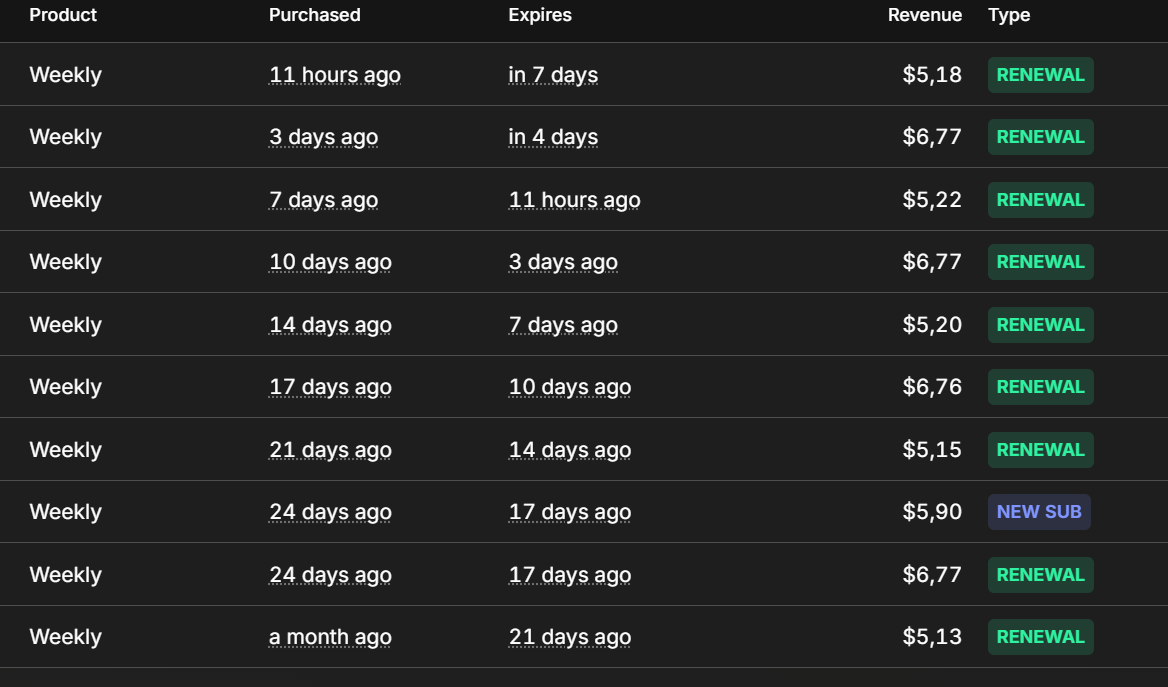Click the Product column header
This screenshot has height=687, width=1168.
tap(63, 15)
